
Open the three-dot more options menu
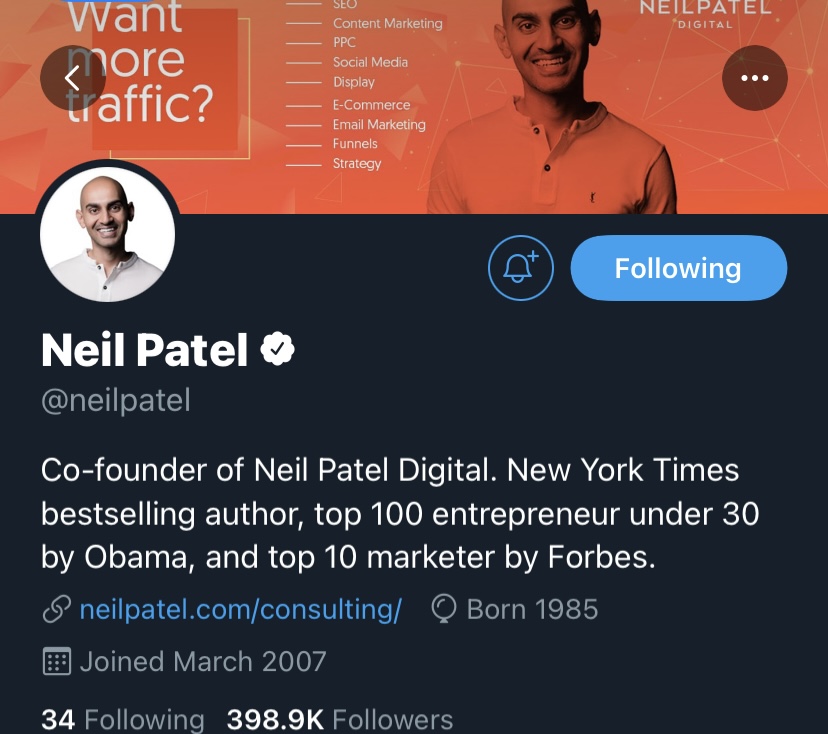[755, 77]
